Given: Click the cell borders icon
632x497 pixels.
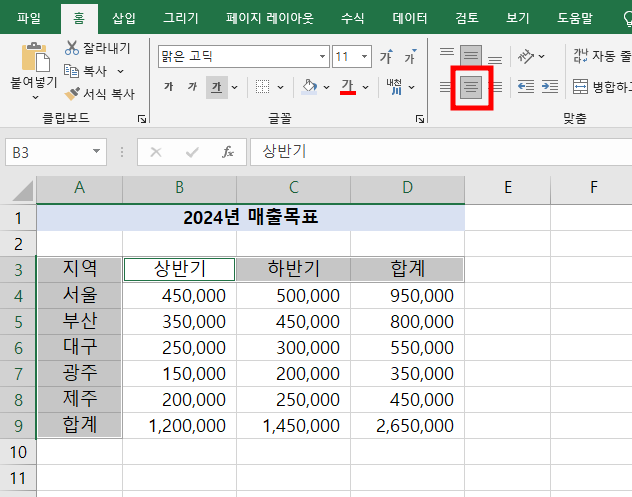Looking at the screenshot, I should 262,87.
